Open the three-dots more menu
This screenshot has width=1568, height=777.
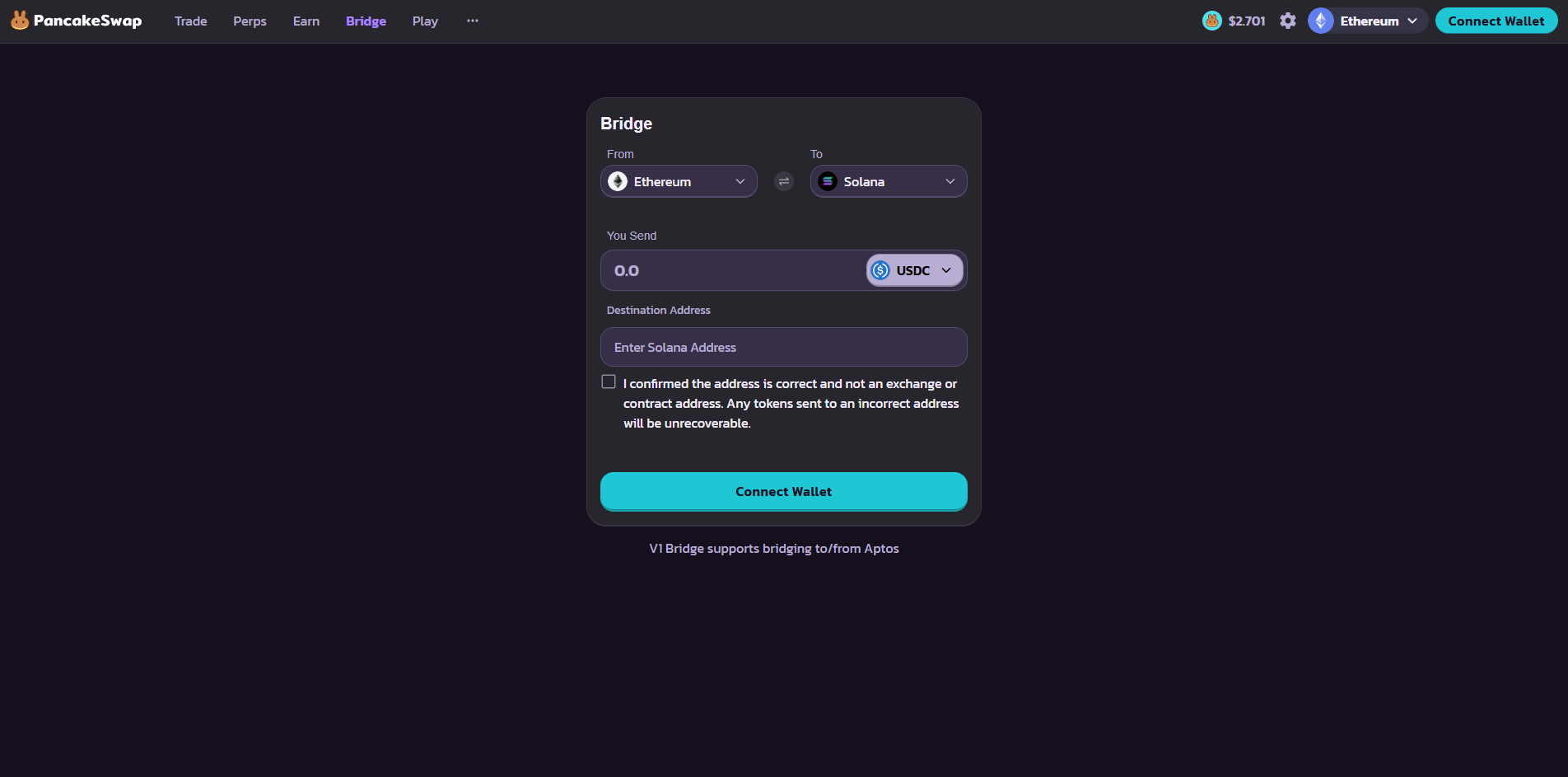pyautogui.click(x=473, y=21)
